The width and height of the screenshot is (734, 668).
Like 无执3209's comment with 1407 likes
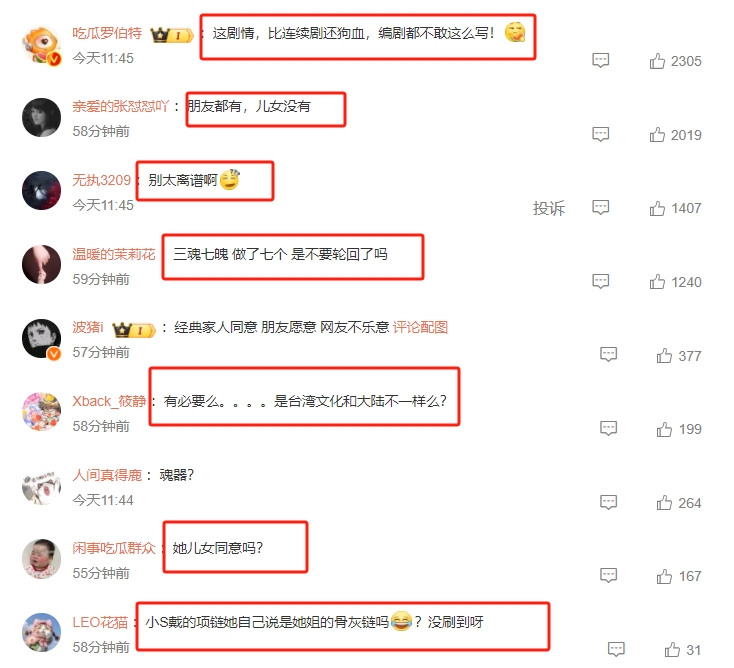(657, 208)
